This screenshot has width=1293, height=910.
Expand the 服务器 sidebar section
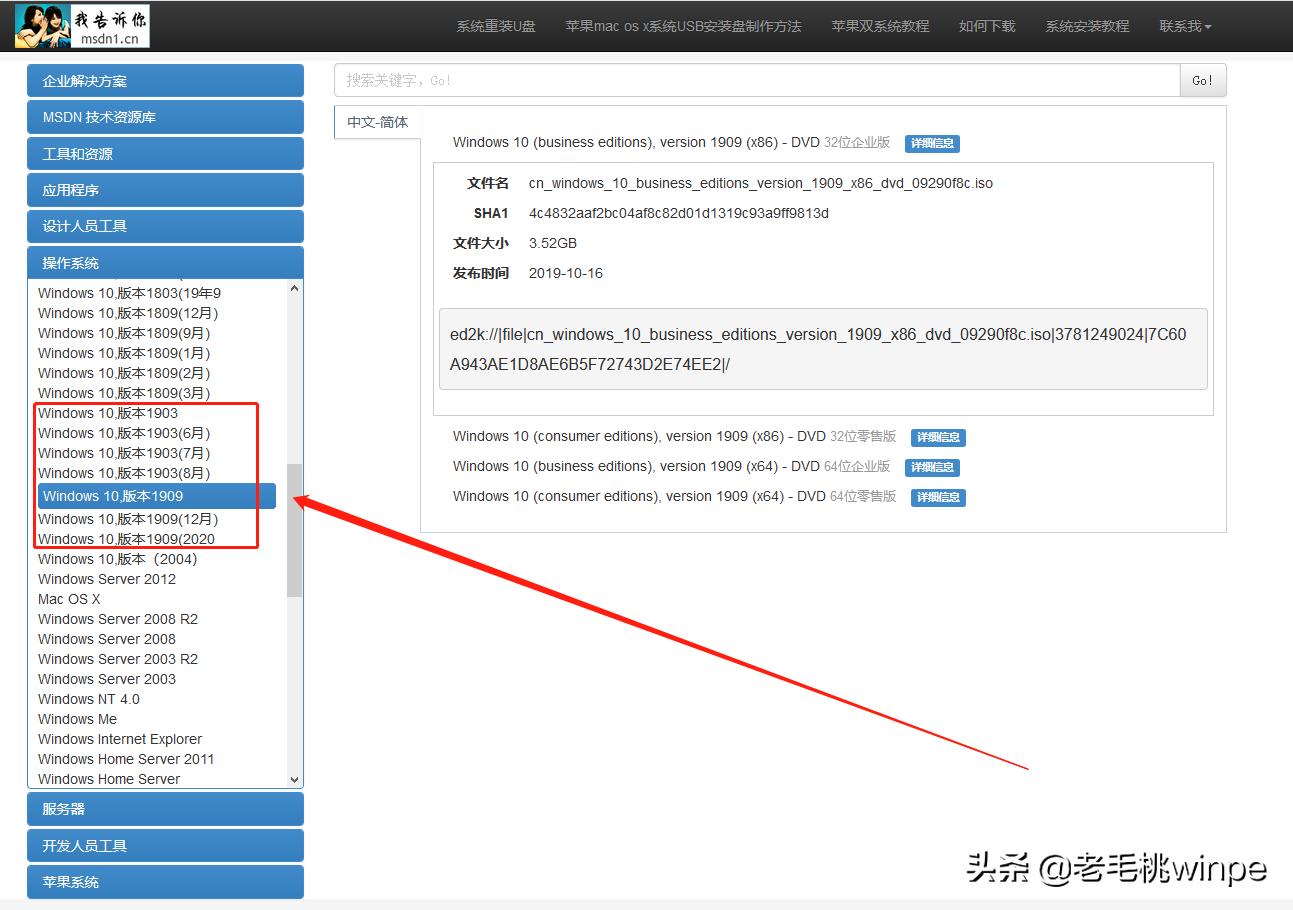pos(165,809)
